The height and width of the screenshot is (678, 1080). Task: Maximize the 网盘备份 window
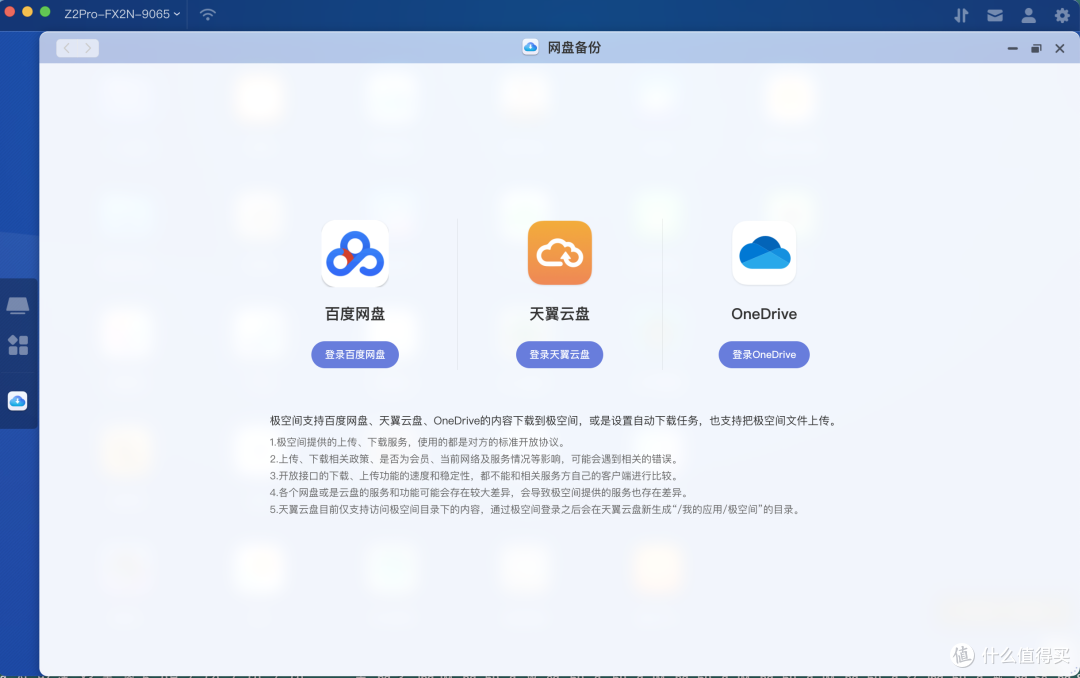[x=1036, y=48]
